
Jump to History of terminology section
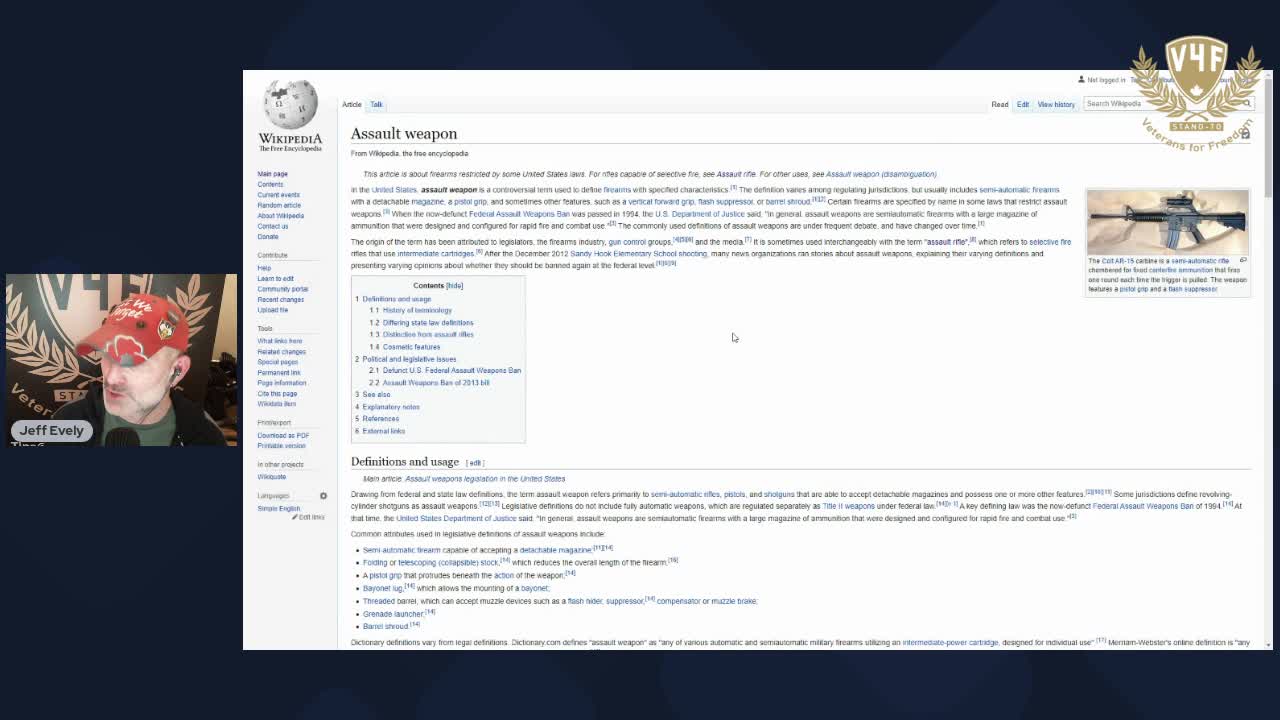click(417, 311)
